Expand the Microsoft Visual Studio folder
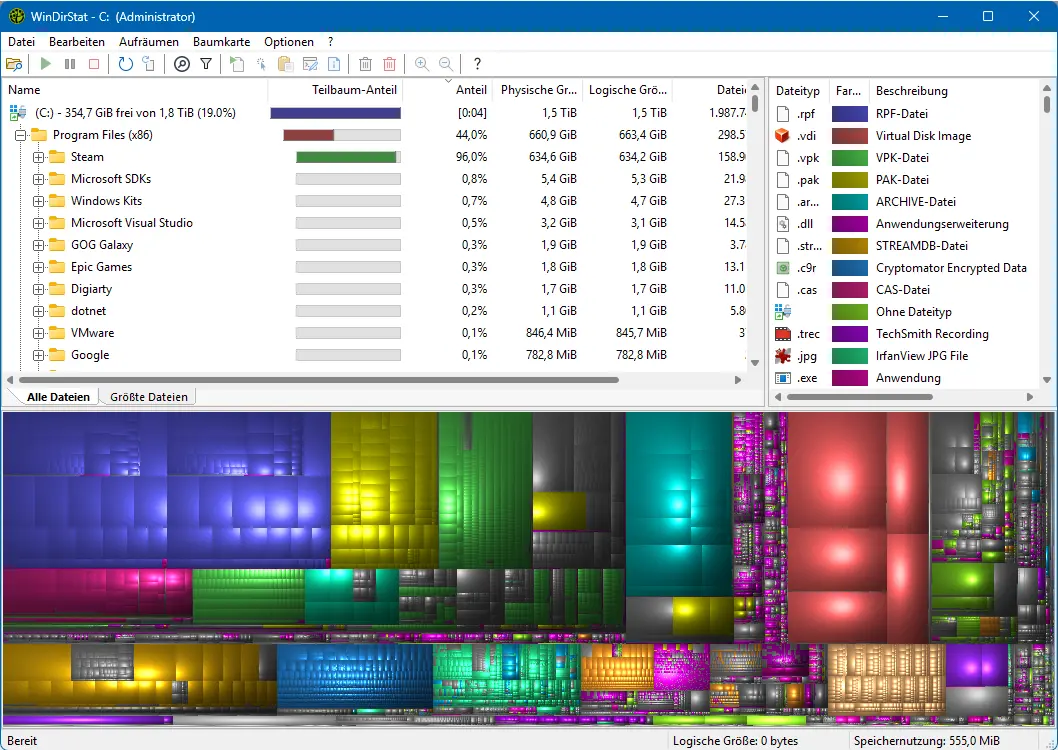Viewport: 1058px width, 750px height. pos(39,223)
